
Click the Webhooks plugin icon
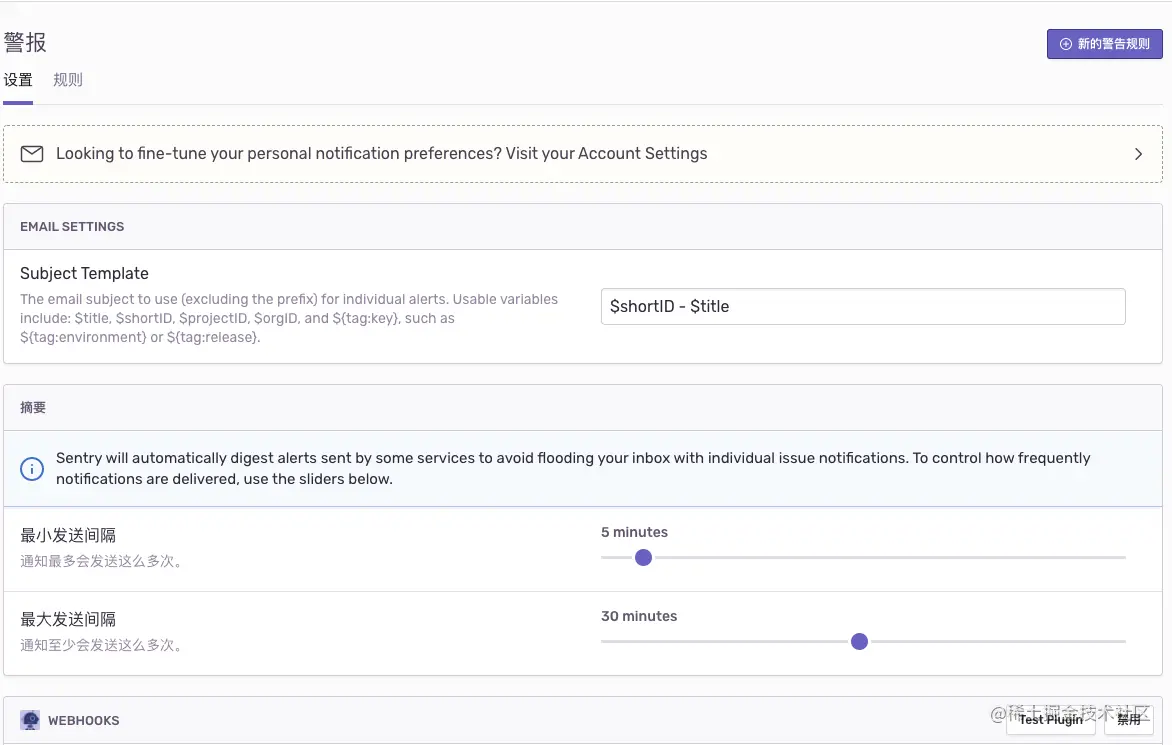(30, 720)
